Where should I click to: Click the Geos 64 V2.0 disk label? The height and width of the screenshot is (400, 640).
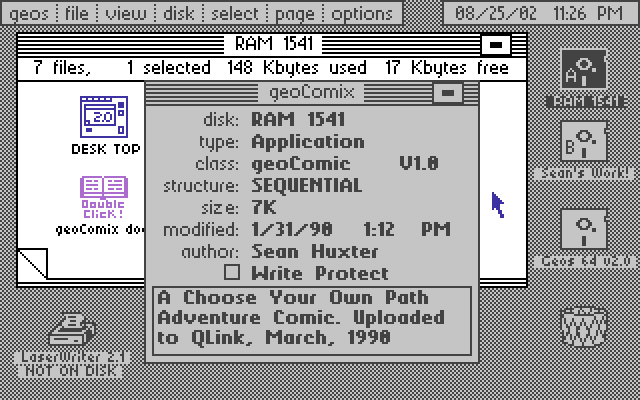585,261
